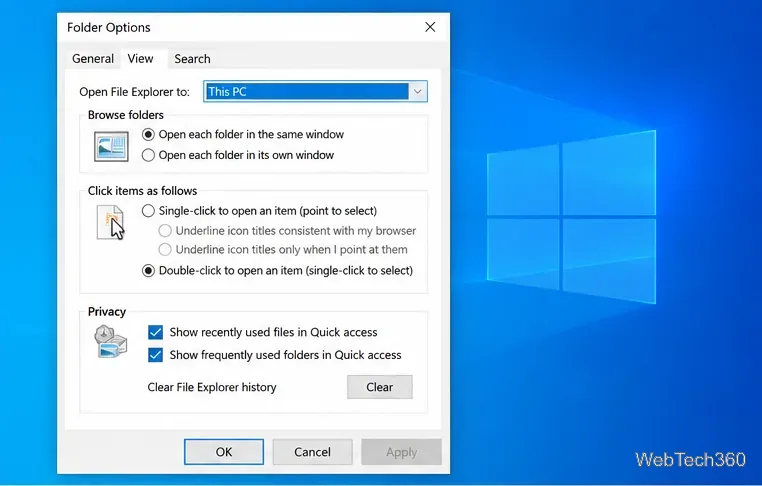Image resolution: width=762 pixels, height=486 pixels.
Task: Uncheck Show recently used files in Quick access
Action: (x=156, y=332)
